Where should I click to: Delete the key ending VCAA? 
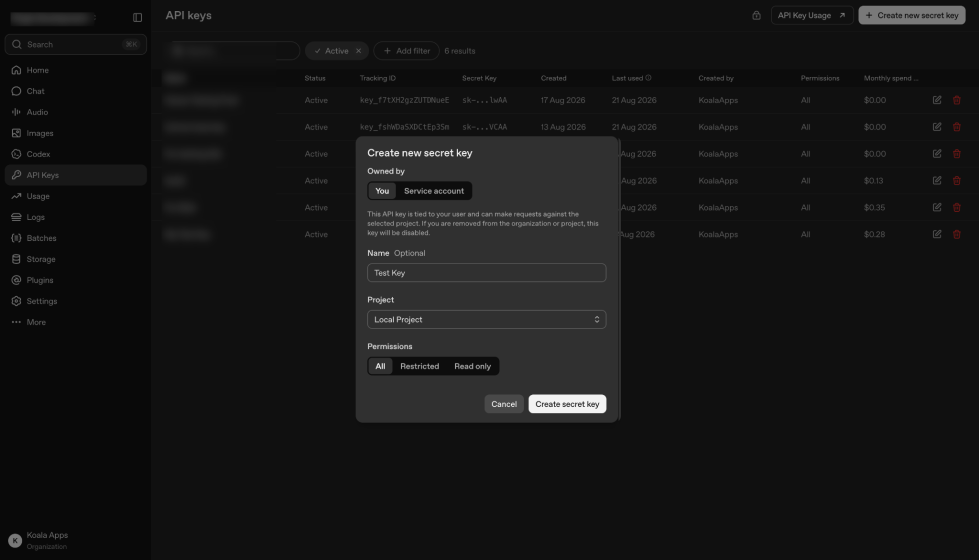click(x=957, y=127)
